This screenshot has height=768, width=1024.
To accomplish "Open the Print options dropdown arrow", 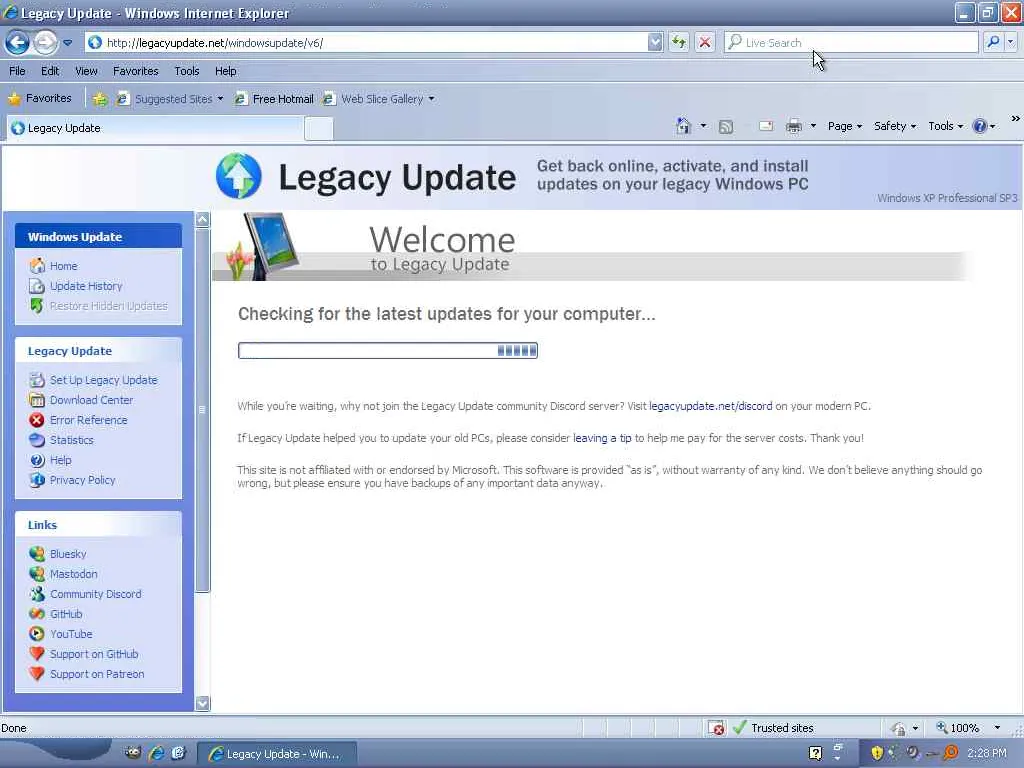I will (x=813, y=126).
